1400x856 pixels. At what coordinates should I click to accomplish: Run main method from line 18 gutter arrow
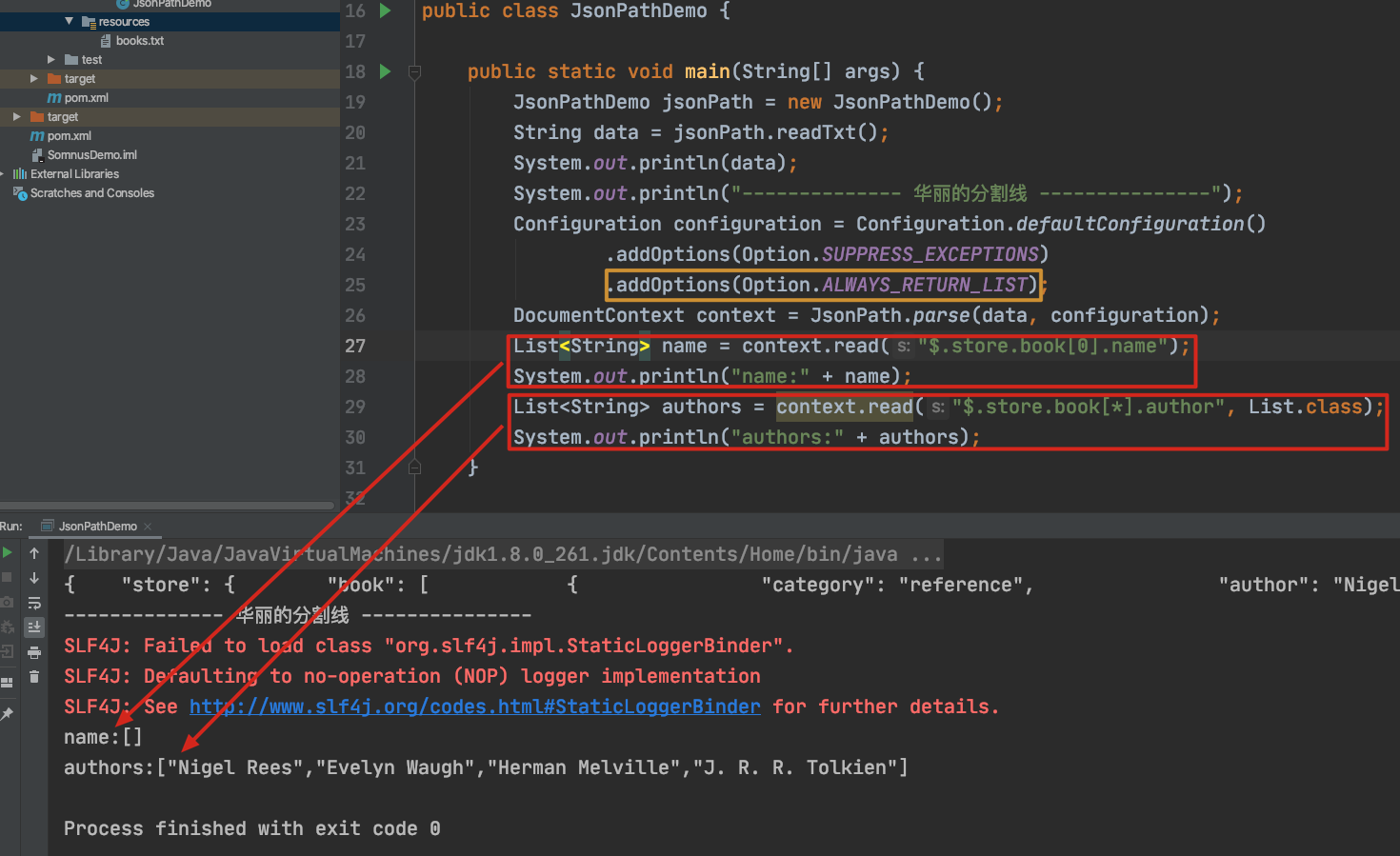coord(385,71)
